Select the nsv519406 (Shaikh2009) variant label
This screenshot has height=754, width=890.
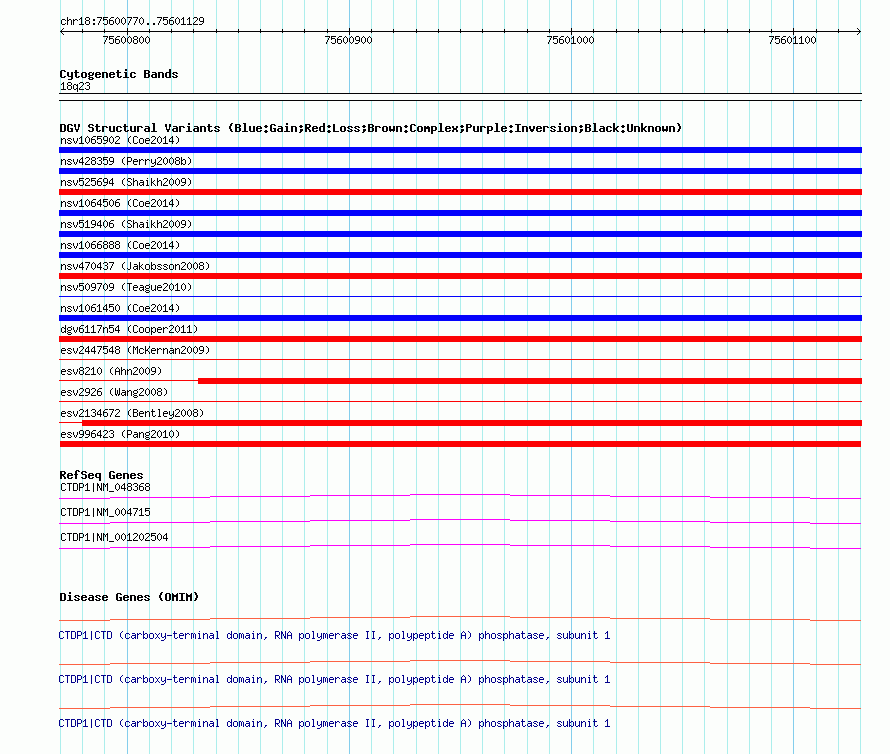[126, 224]
